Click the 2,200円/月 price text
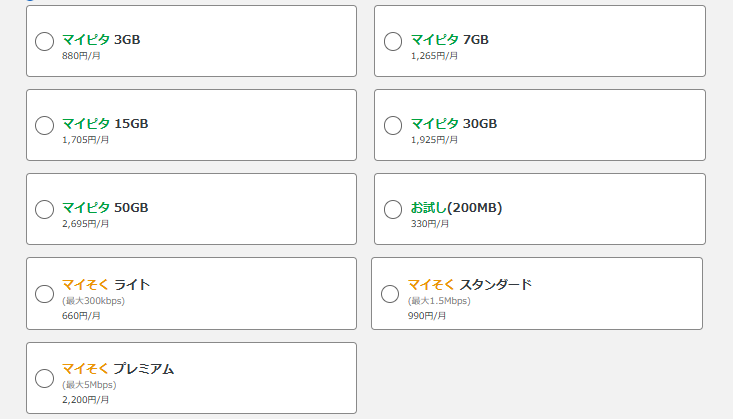Viewport: 733px width, 419px height. 85,400
